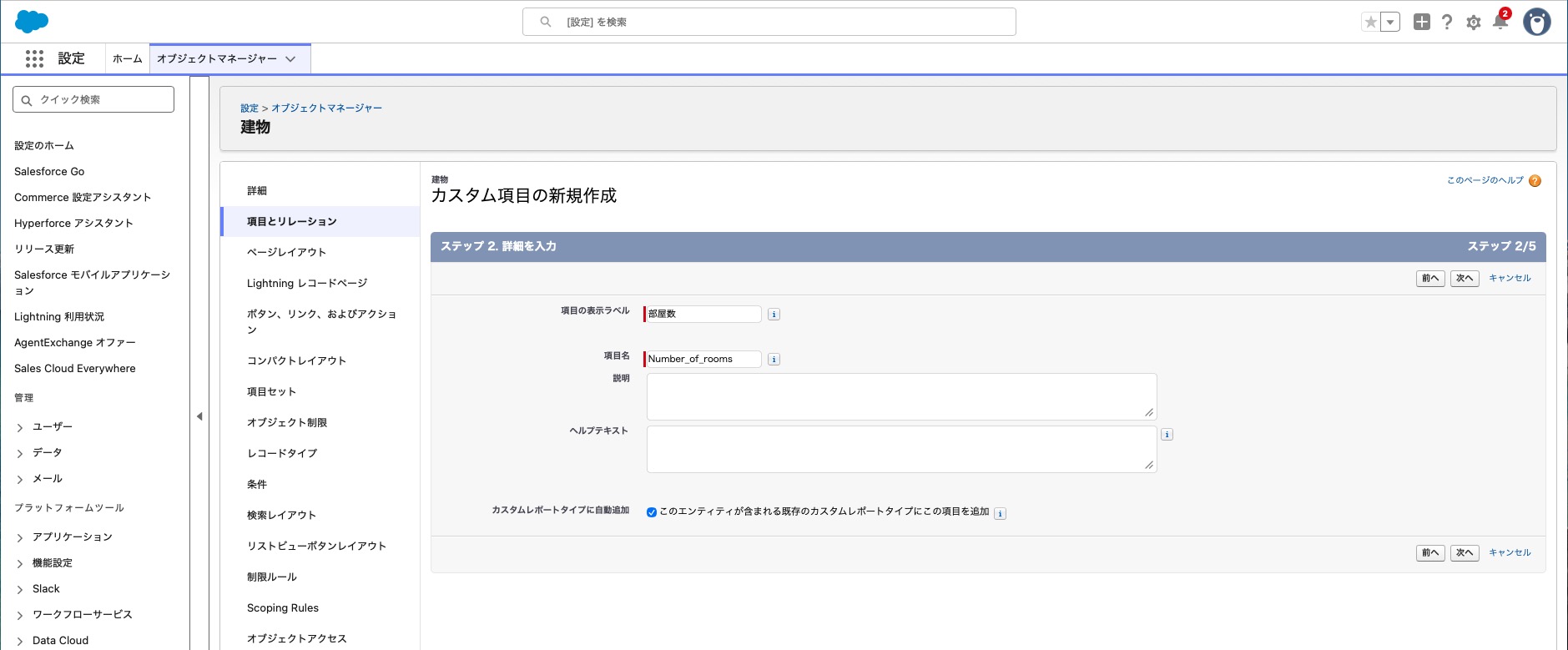
Task: Collapse the sidebar with the arrow handle
Action: [x=199, y=416]
